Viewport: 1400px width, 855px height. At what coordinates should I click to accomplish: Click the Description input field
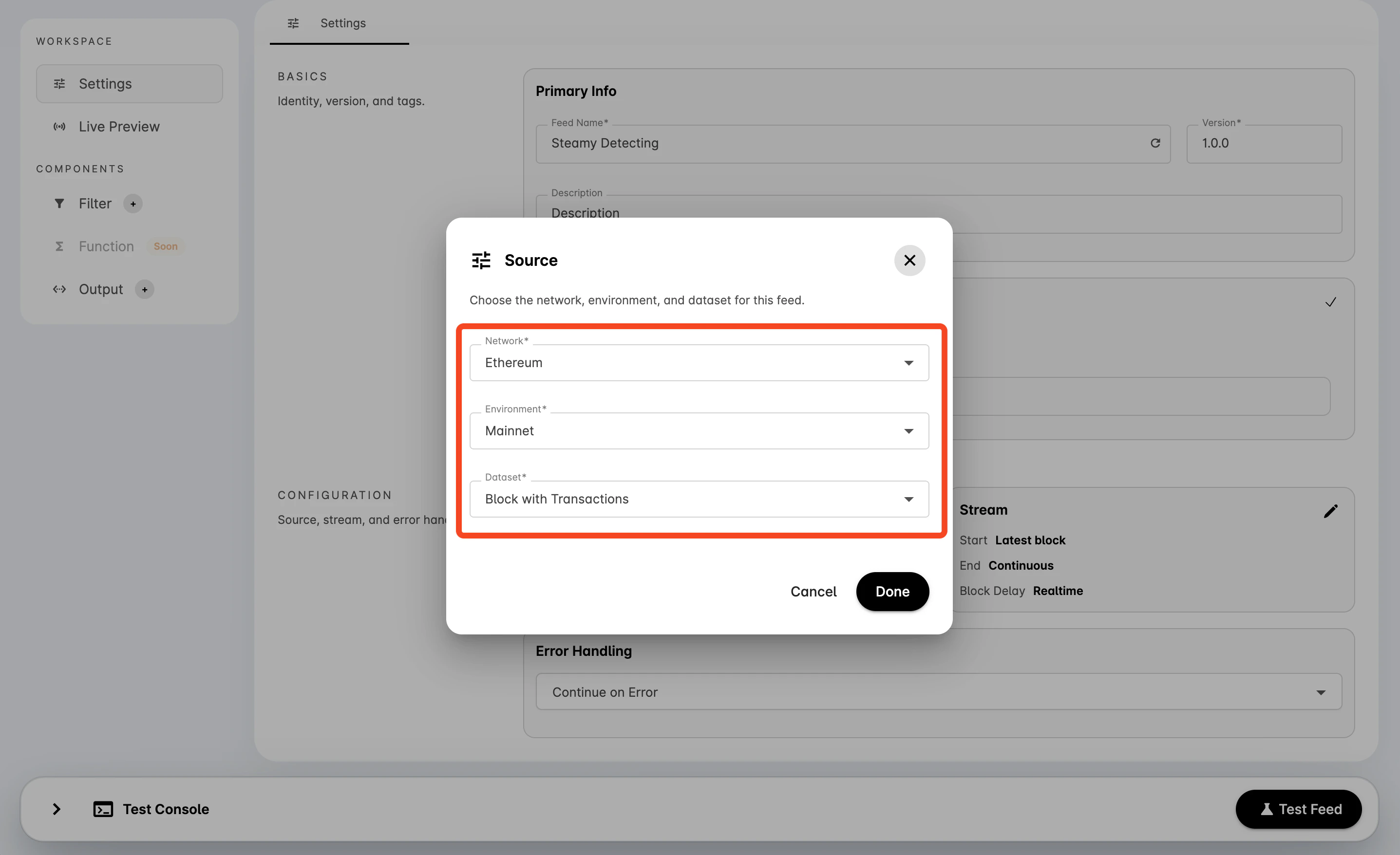[939, 214]
